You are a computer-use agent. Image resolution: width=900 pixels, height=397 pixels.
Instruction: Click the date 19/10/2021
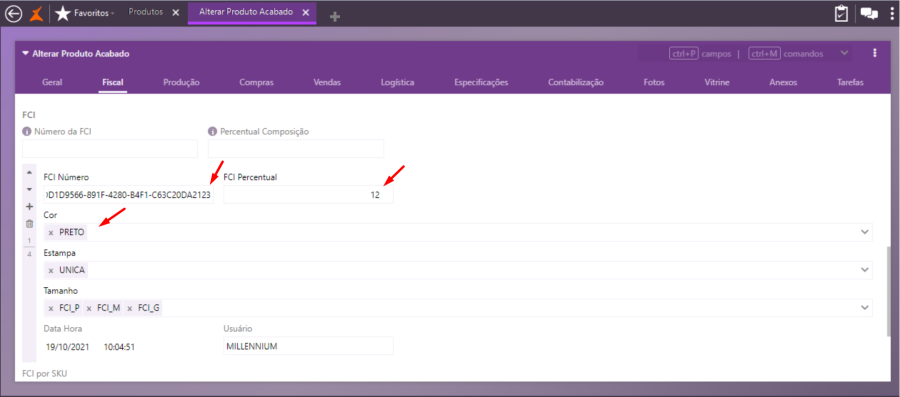tap(67, 347)
